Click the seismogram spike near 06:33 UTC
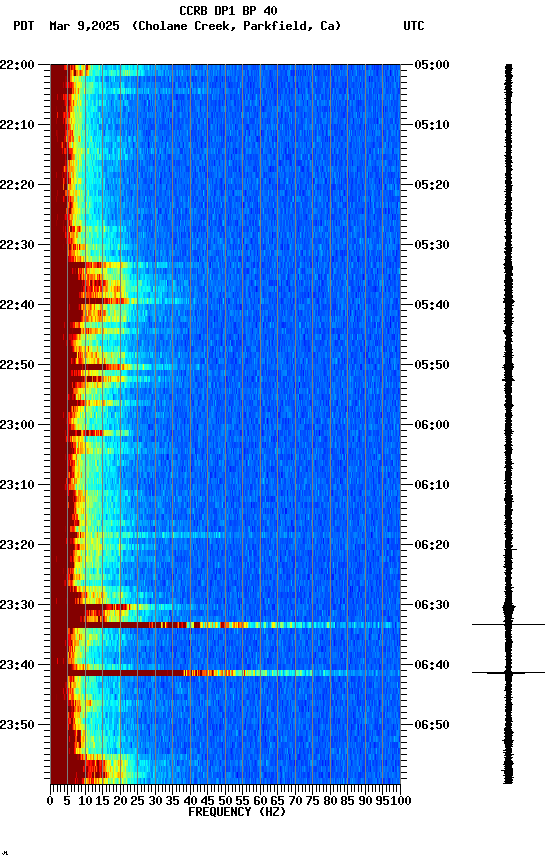Screen dimensions: 552x864 point(508,625)
